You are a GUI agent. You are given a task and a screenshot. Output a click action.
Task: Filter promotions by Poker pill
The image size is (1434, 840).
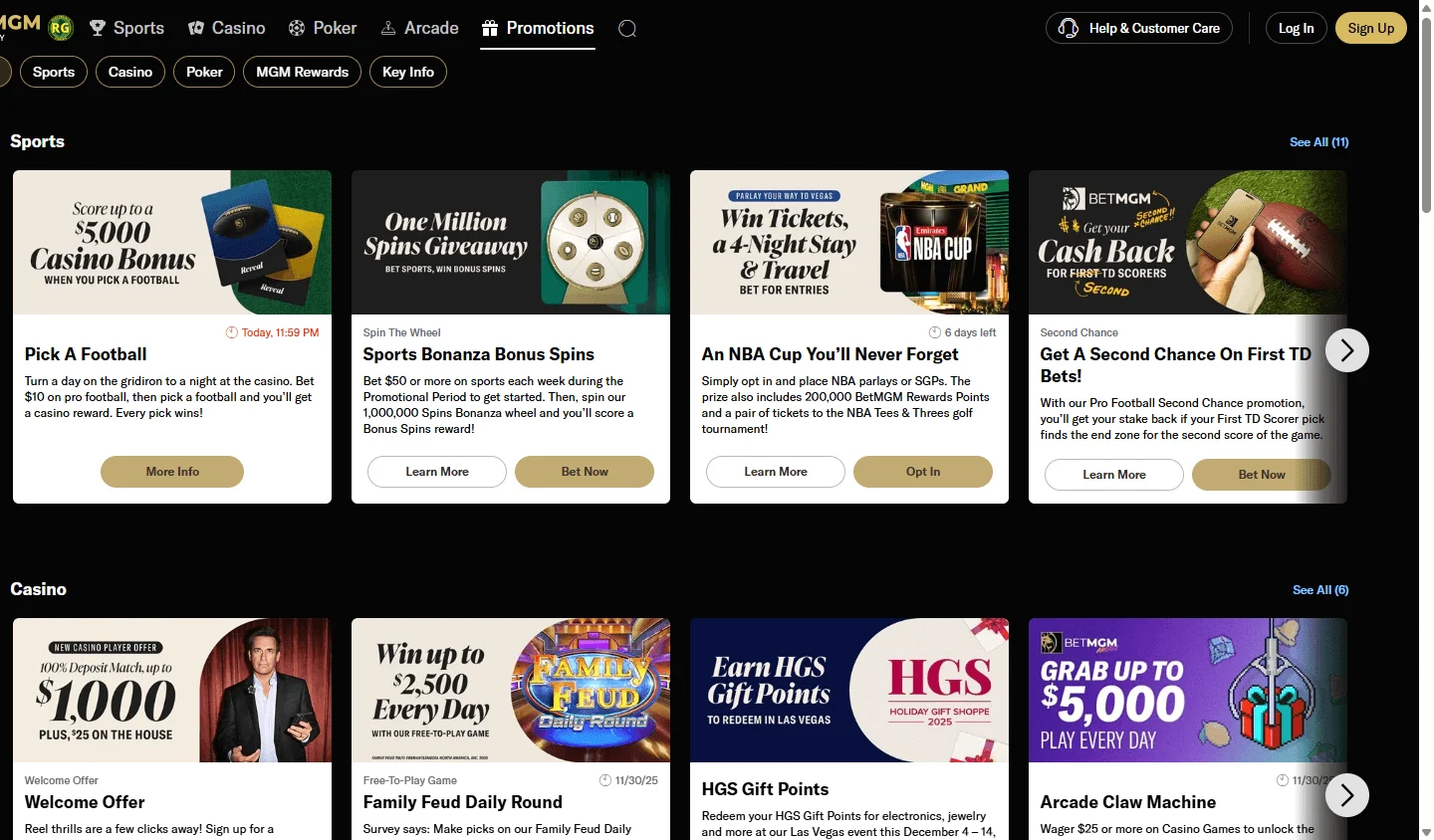tap(204, 72)
